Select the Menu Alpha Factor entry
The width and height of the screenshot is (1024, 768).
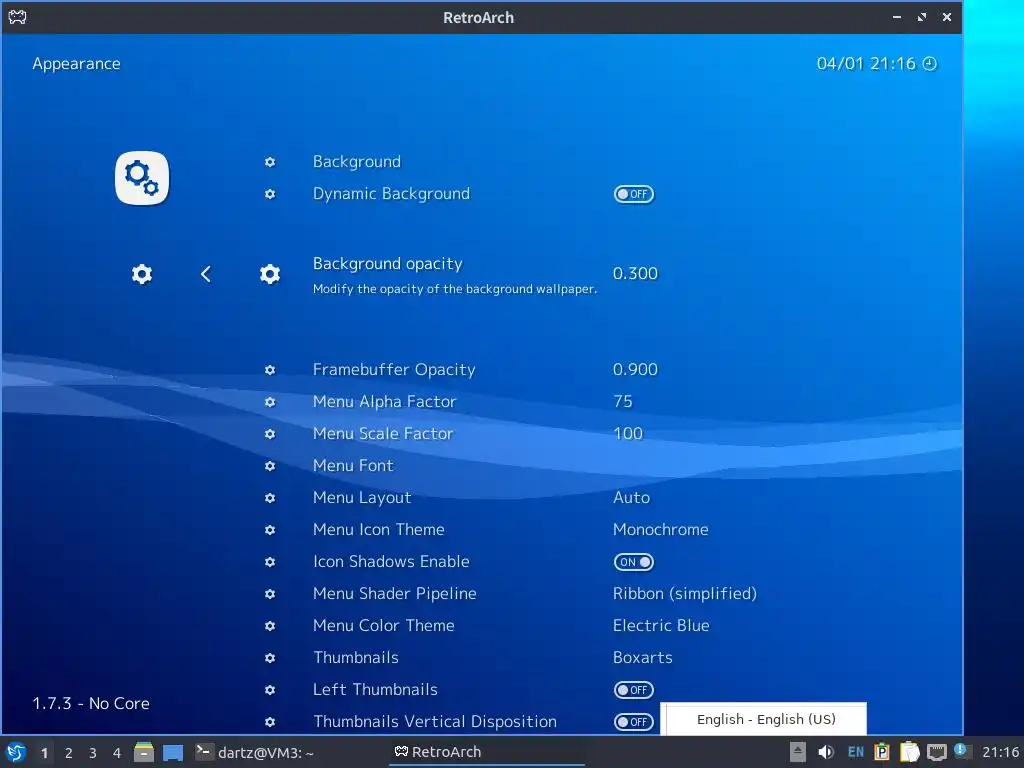click(x=384, y=402)
